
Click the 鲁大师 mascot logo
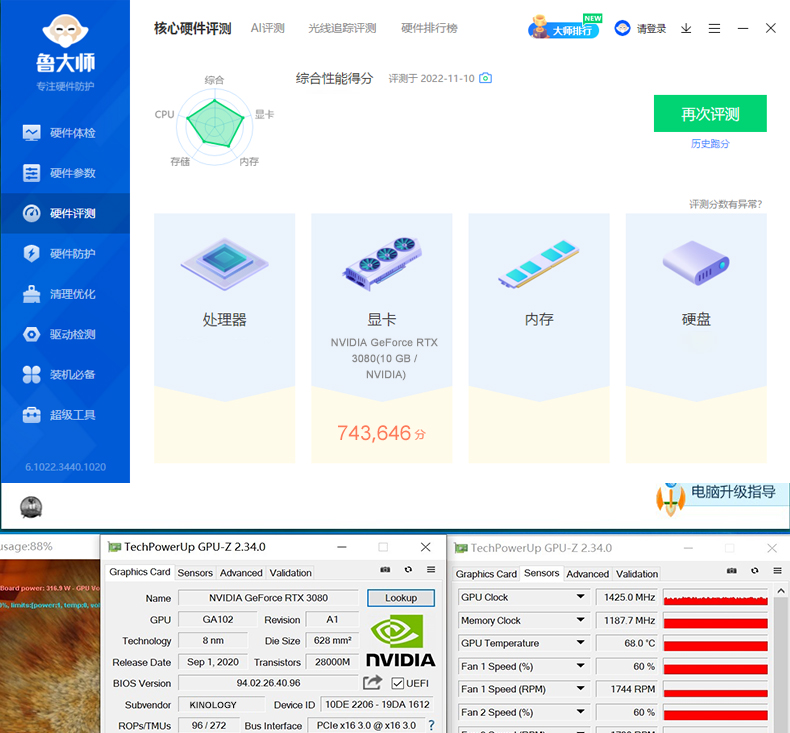[x=65, y=30]
